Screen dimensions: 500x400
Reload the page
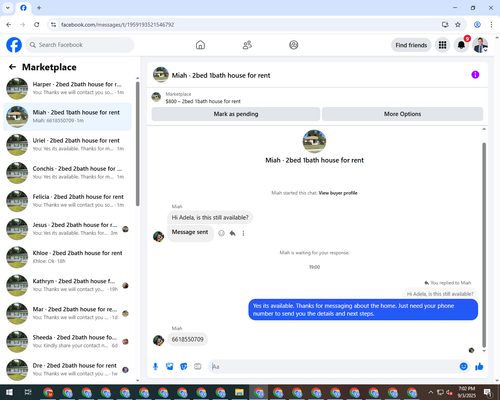(x=37, y=25)
